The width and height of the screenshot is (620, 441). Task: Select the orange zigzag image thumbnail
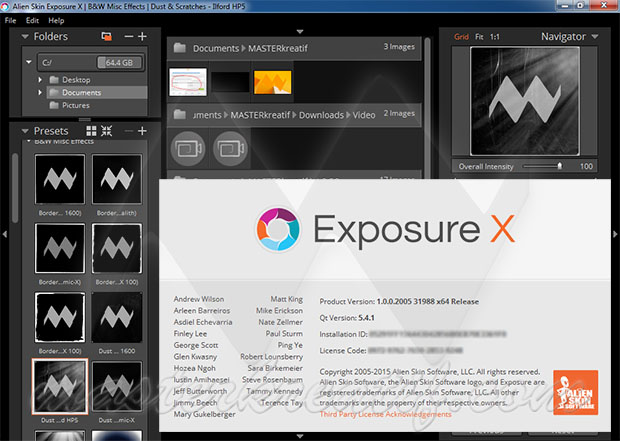(272, 82)
